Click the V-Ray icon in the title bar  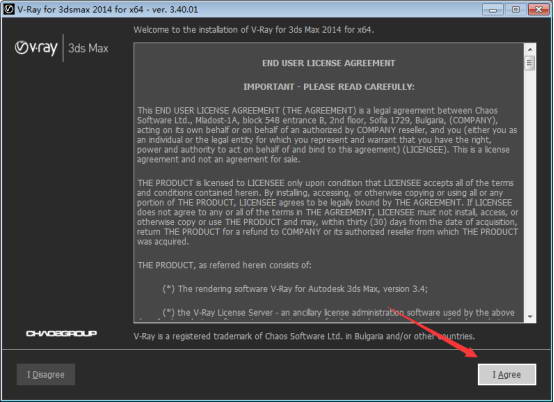point(8,9)
